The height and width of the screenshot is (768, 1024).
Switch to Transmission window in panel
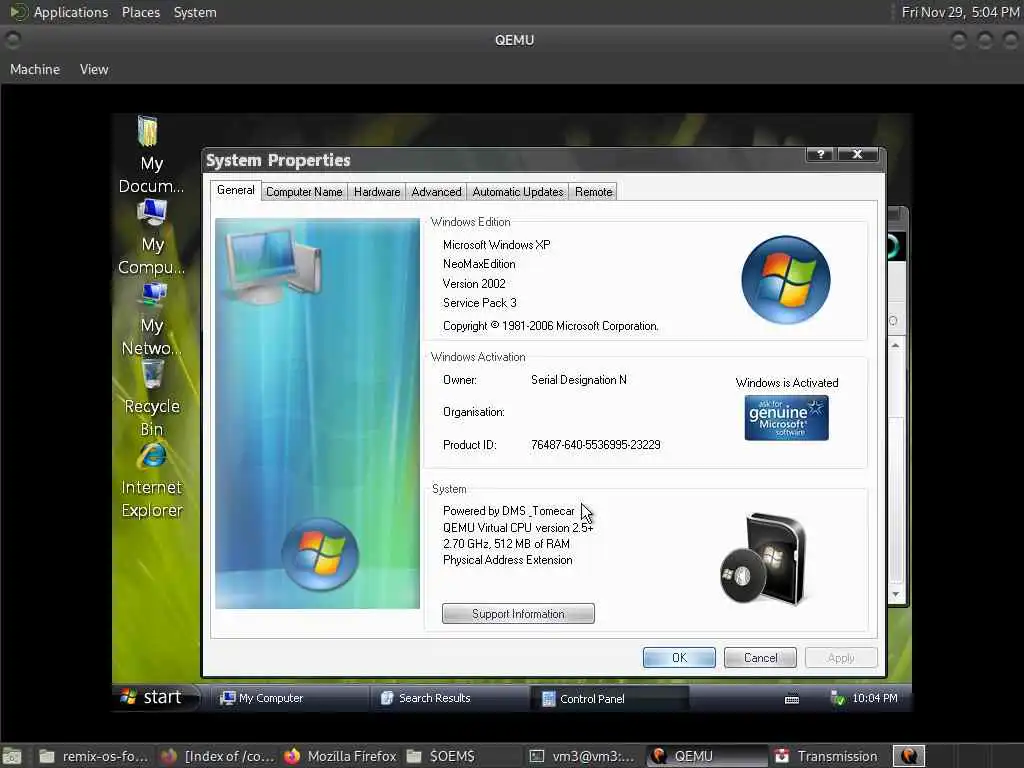point(826,756)
